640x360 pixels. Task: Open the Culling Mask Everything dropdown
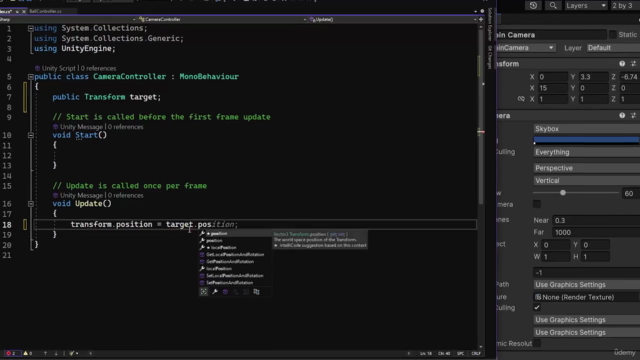pos(587,152)
